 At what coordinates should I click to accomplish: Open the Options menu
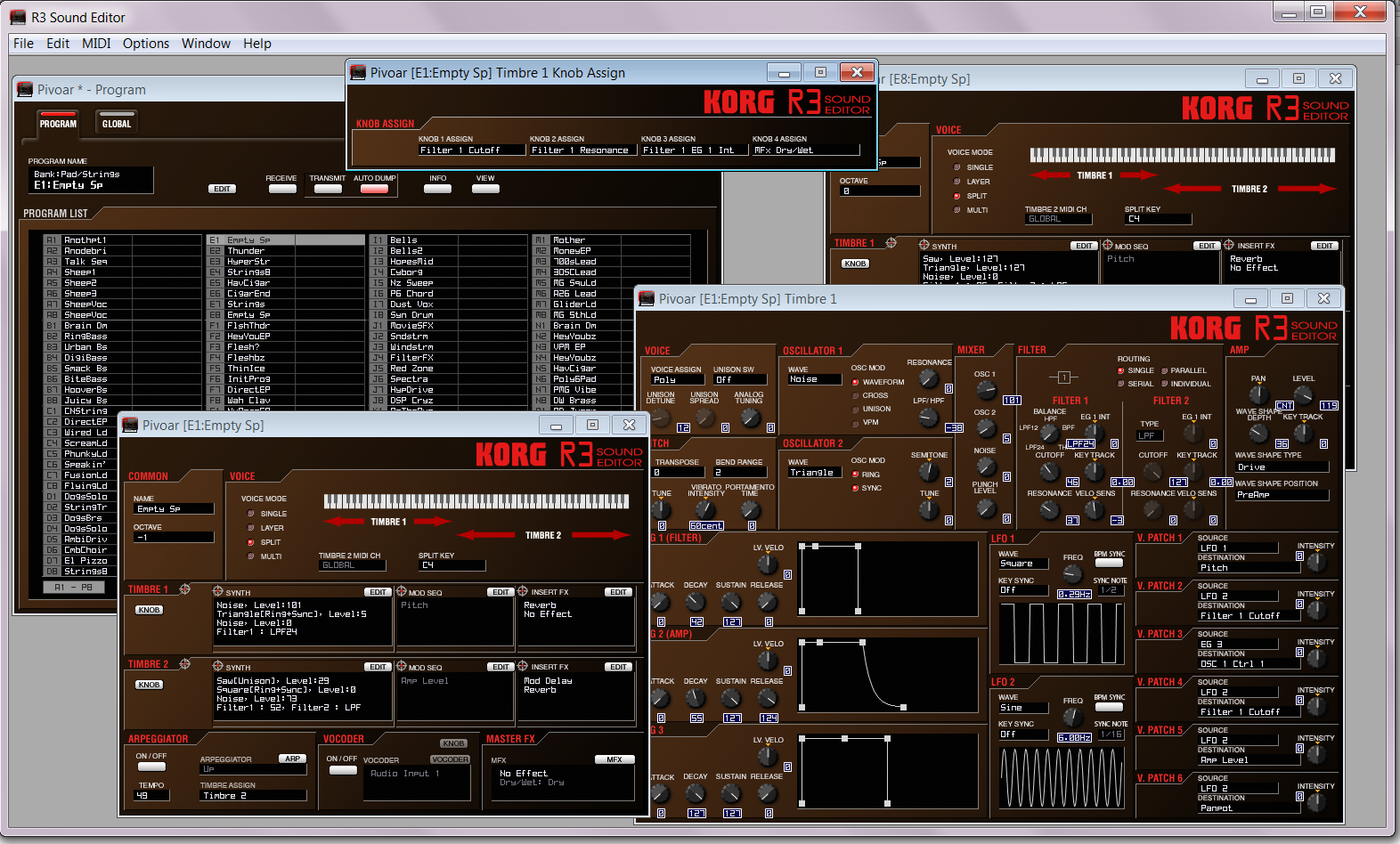[x=146, y=44]
